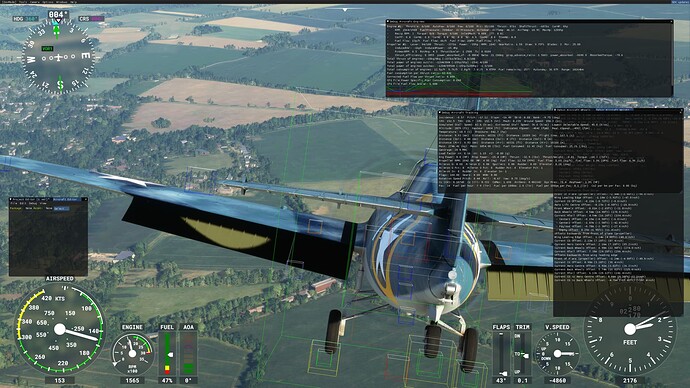The width and height of the screenshot is (690, 388).
Task: Select the highlighted tab beside Debug Aircraft Wheels
Action: point(614,110)
